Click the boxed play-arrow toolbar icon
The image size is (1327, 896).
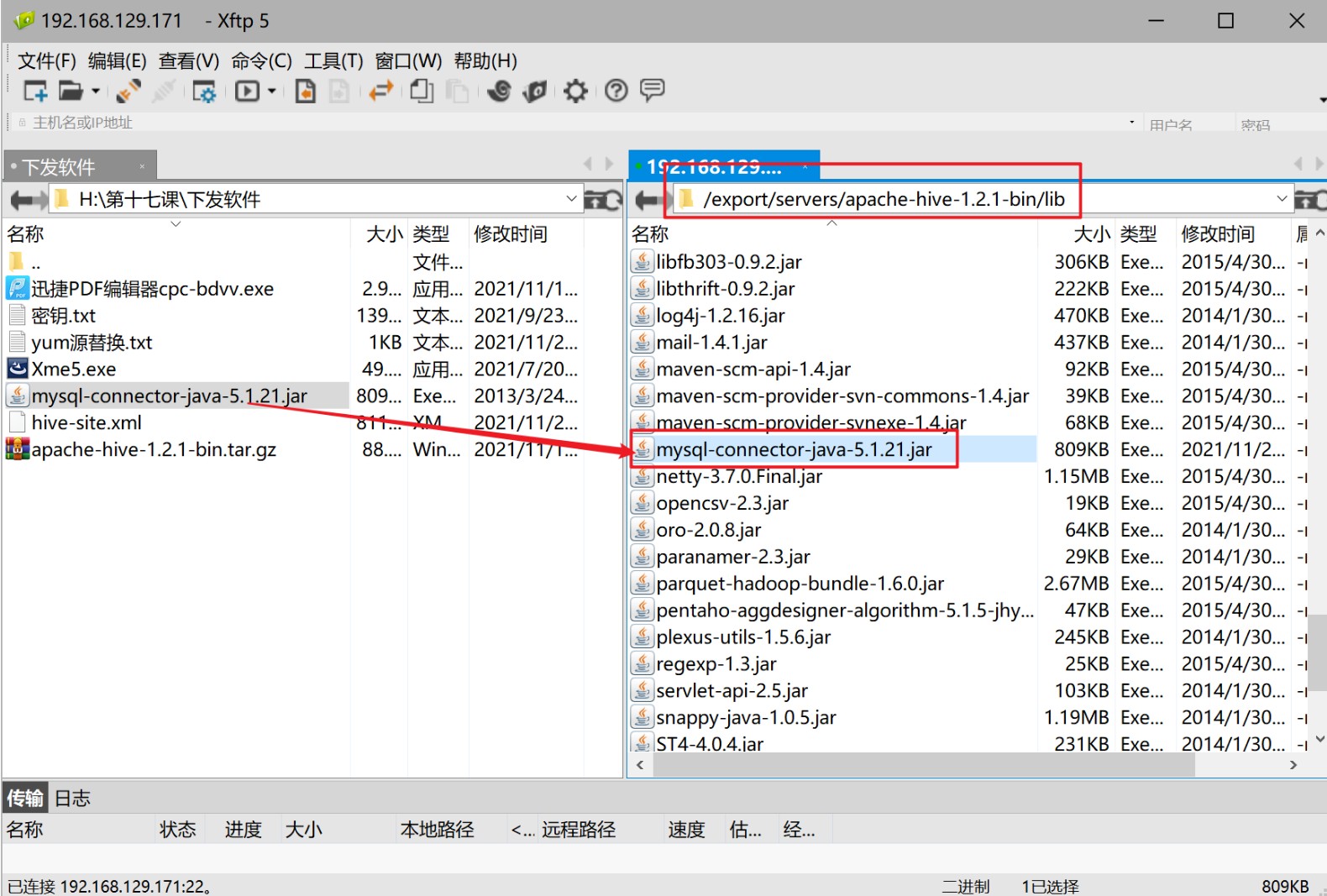(x=247, y=91)
